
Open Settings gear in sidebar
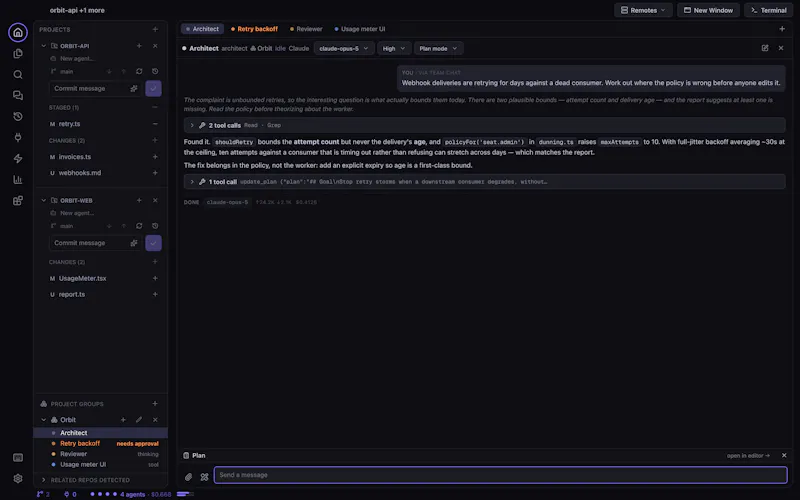pyautogui.click(x=18, y=479)
